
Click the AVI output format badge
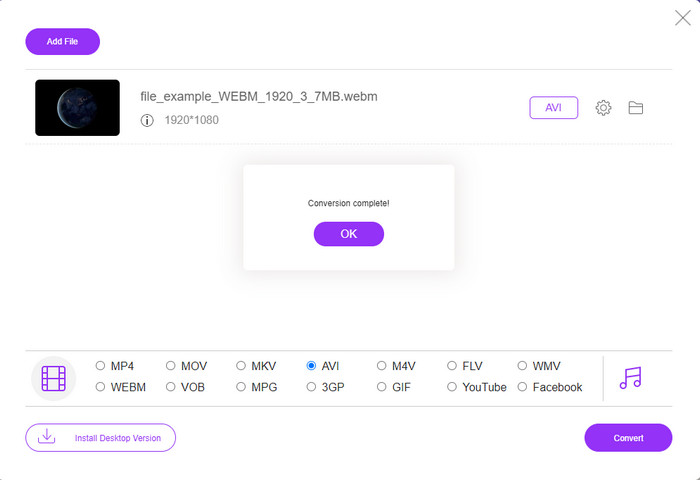click(553, 108)
